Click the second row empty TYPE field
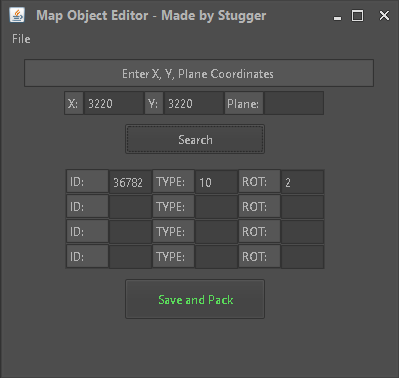 tap(216, 207)
